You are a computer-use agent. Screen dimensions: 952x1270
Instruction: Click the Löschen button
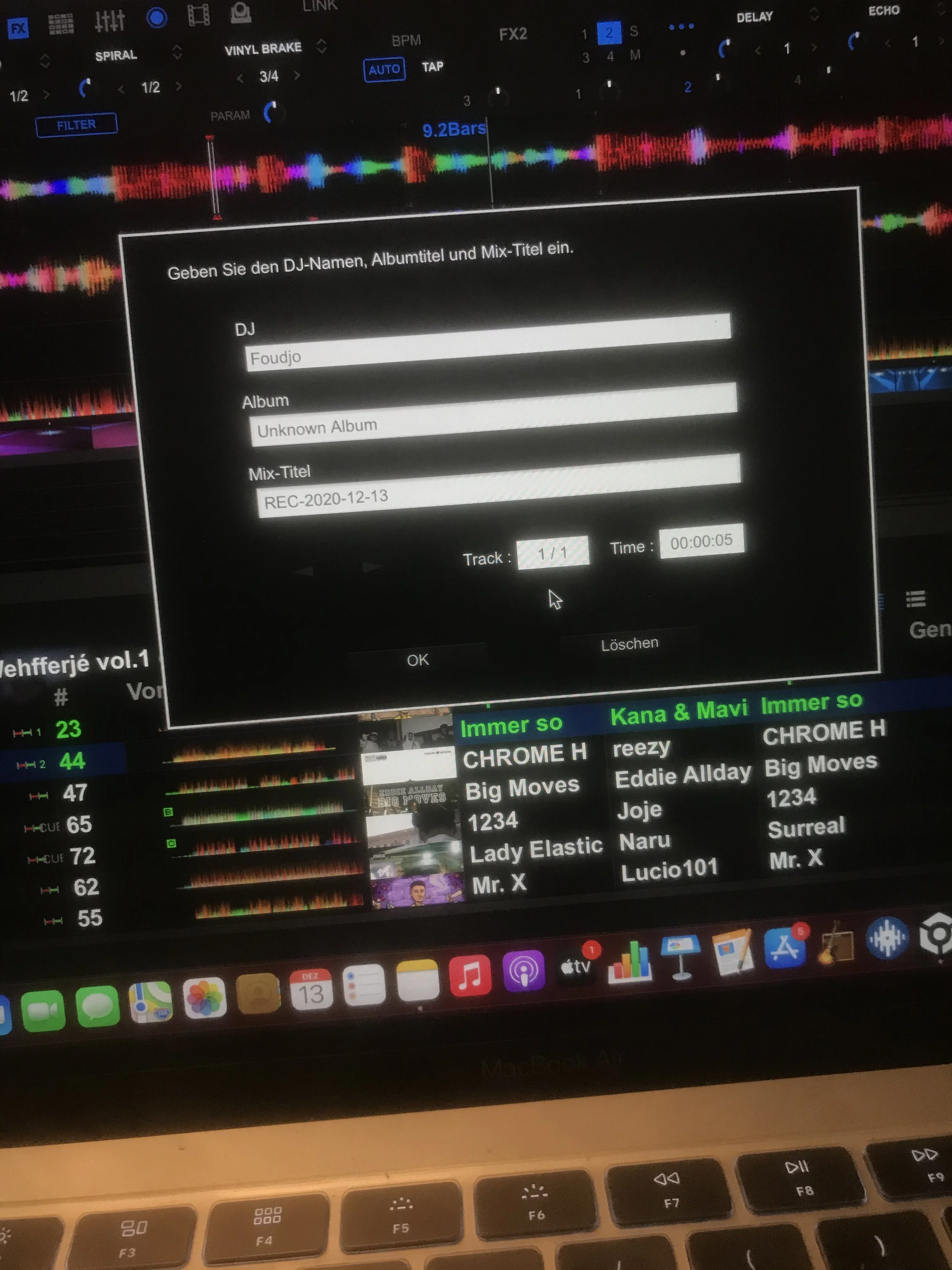click(630, 644)
